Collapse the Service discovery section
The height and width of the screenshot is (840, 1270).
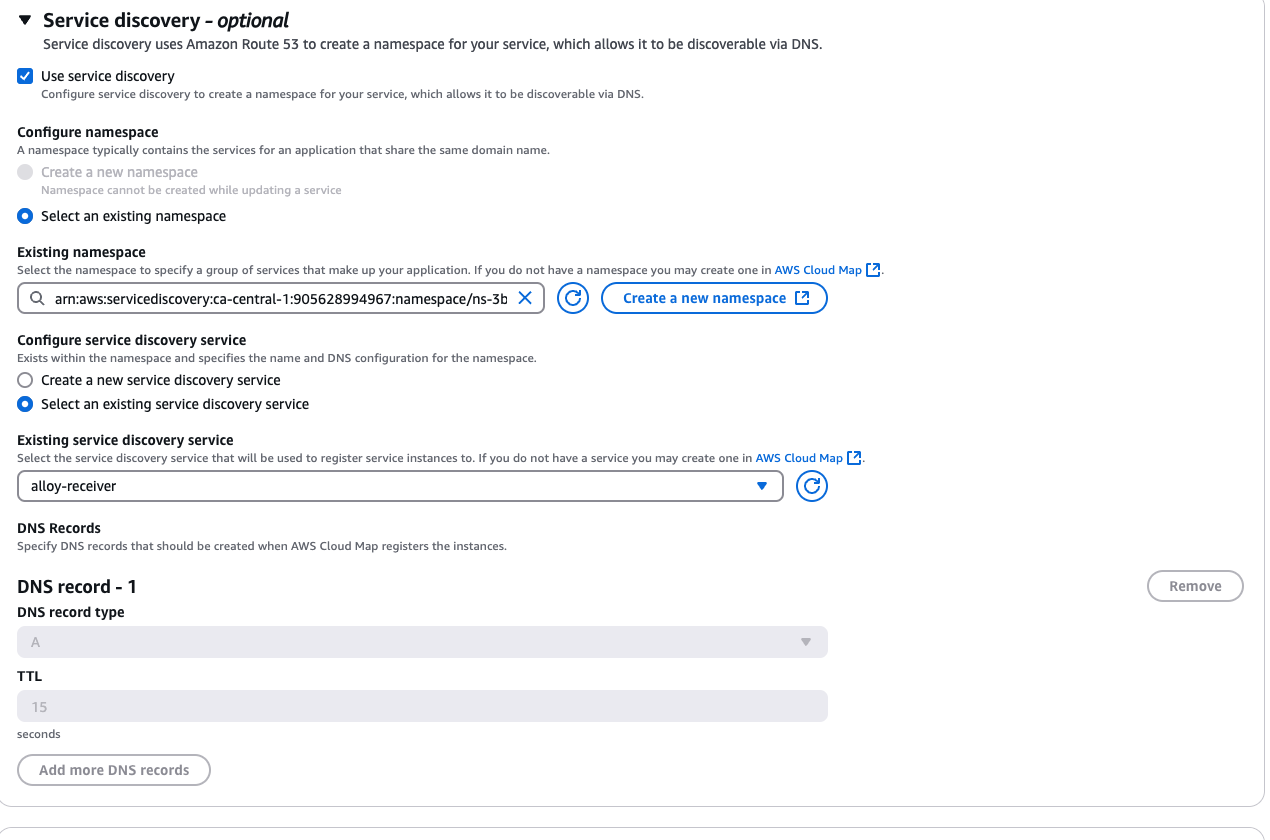click(25, 18)
